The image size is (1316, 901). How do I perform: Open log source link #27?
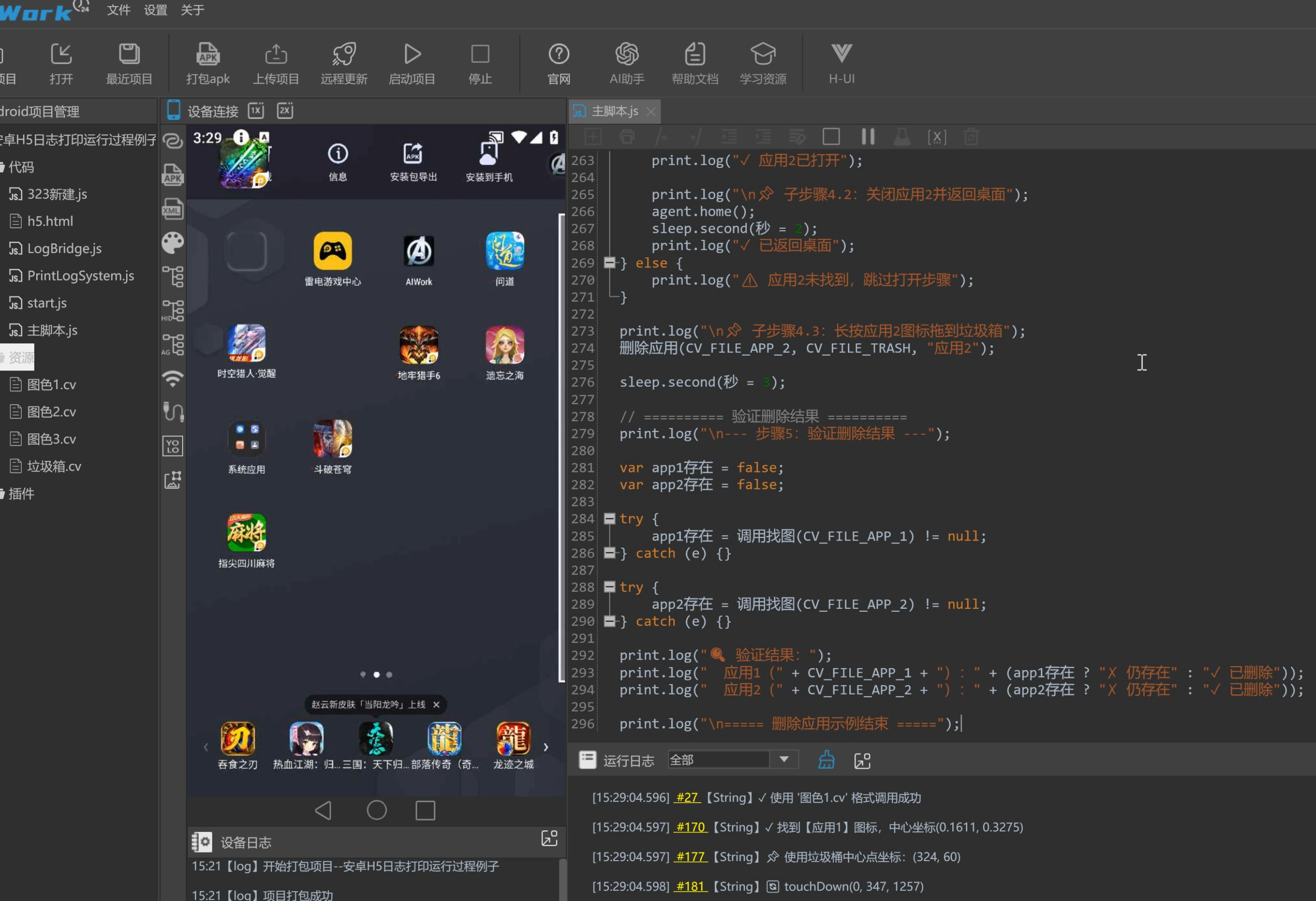pos(687,797)
